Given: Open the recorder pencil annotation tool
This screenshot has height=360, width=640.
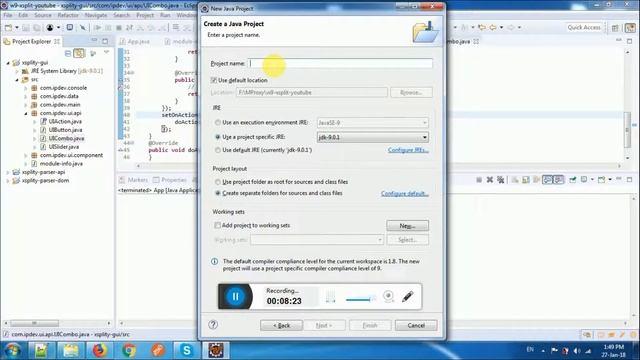Looking at the screenshot, I should click(407, 296).
